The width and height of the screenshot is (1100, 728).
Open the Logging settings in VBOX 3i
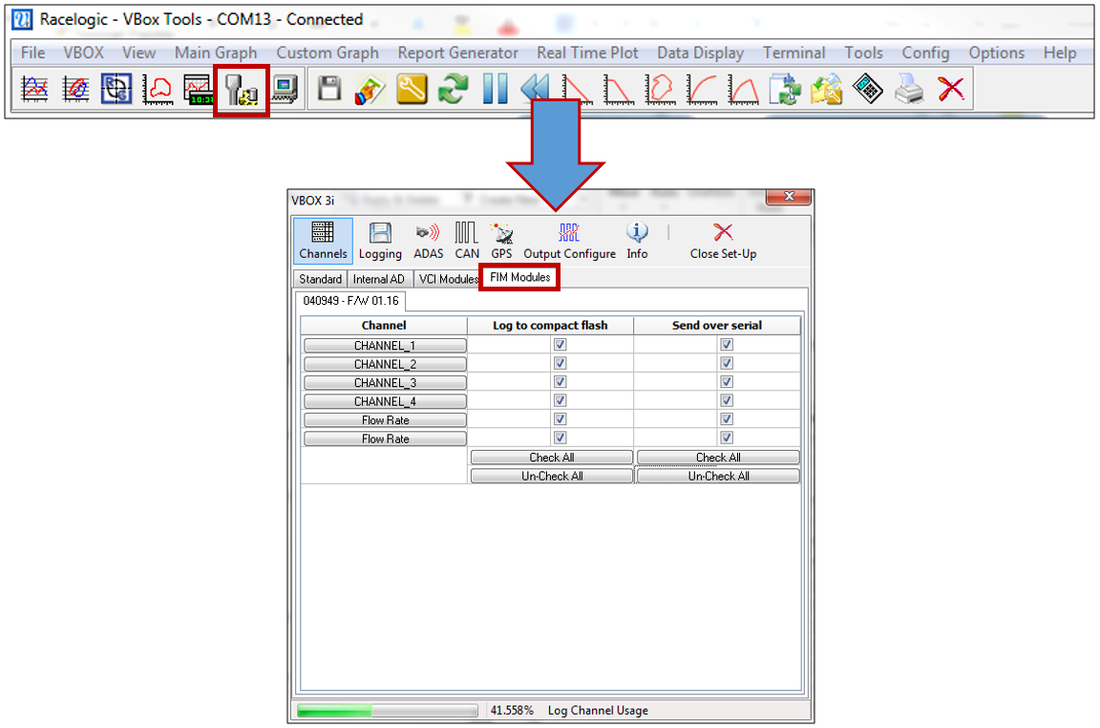click(380, 241)
